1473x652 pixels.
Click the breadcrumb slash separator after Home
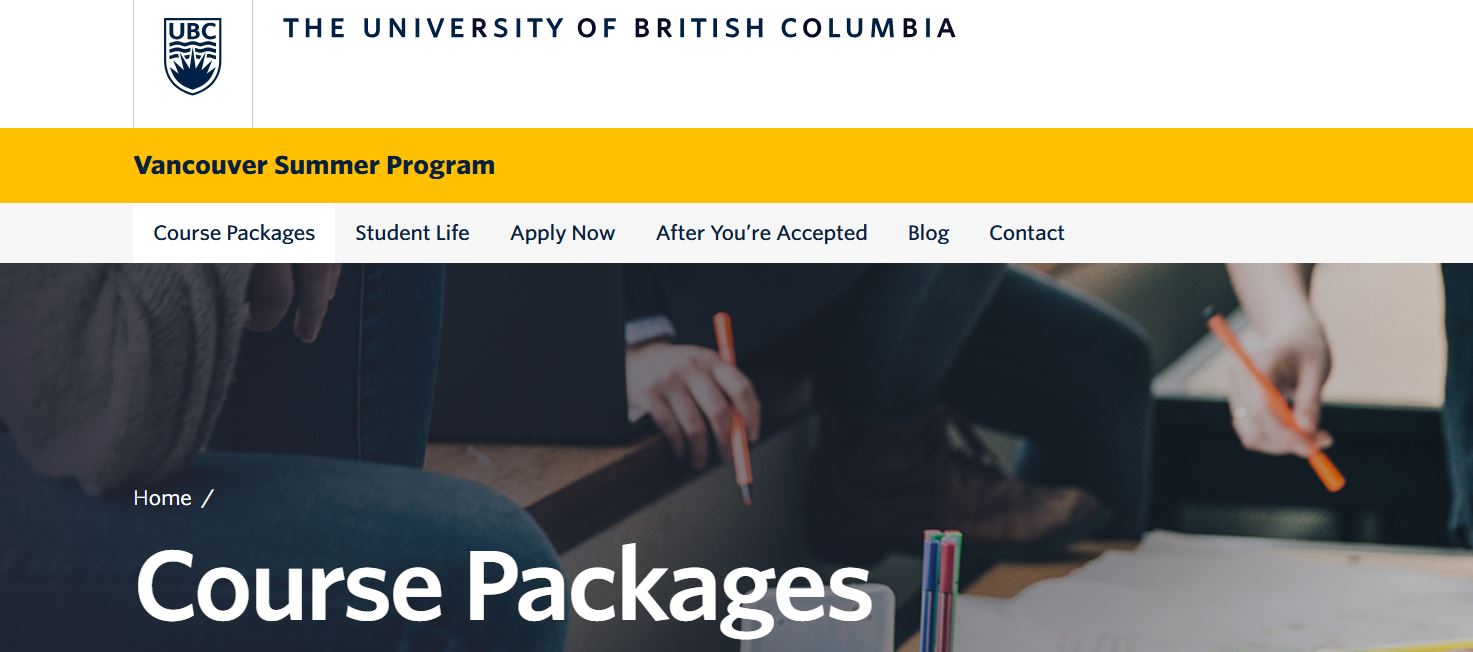(x=207, y=498)
